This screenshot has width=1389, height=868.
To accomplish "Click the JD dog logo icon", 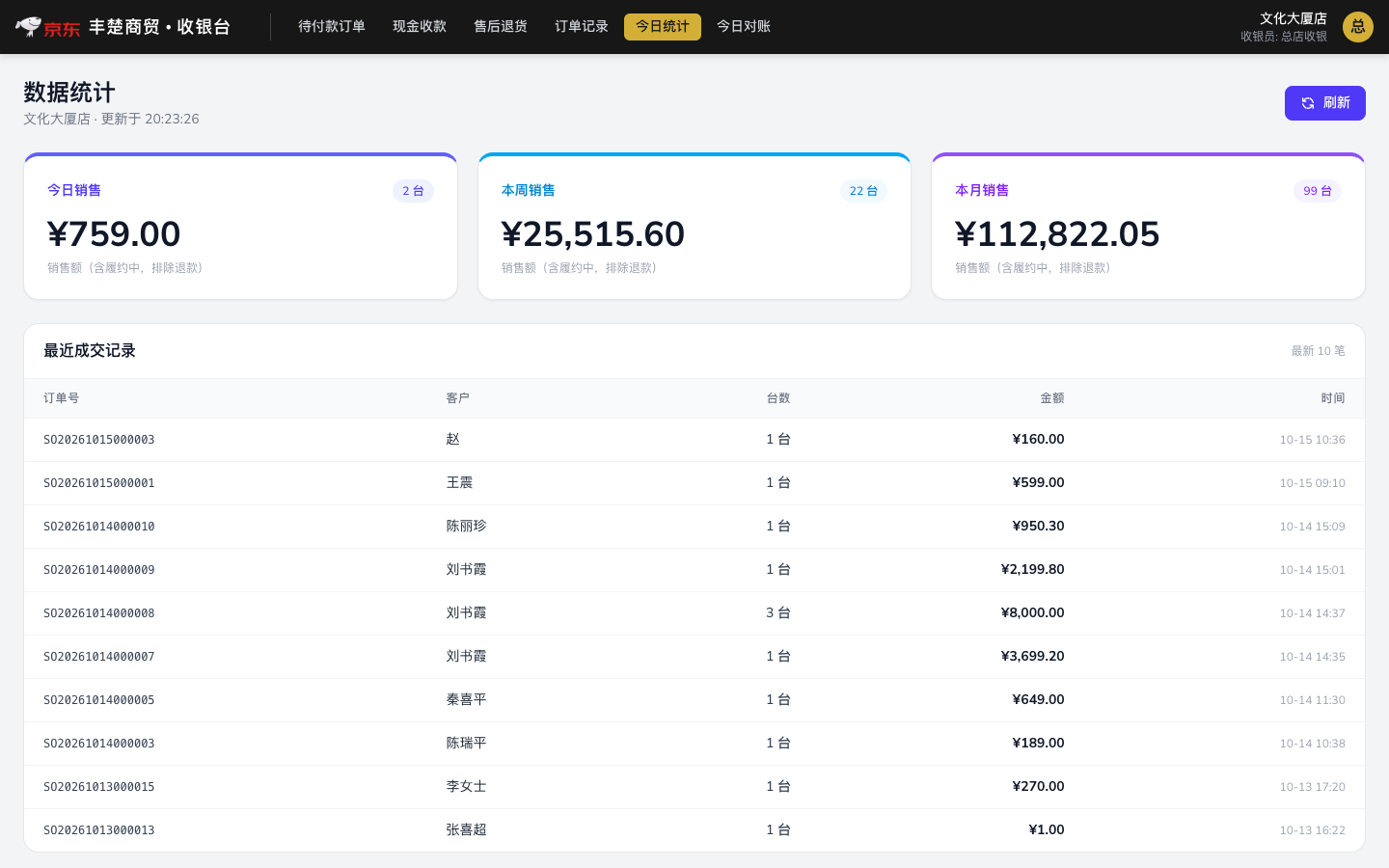I will pyautogui.click(x=29, y=26).
